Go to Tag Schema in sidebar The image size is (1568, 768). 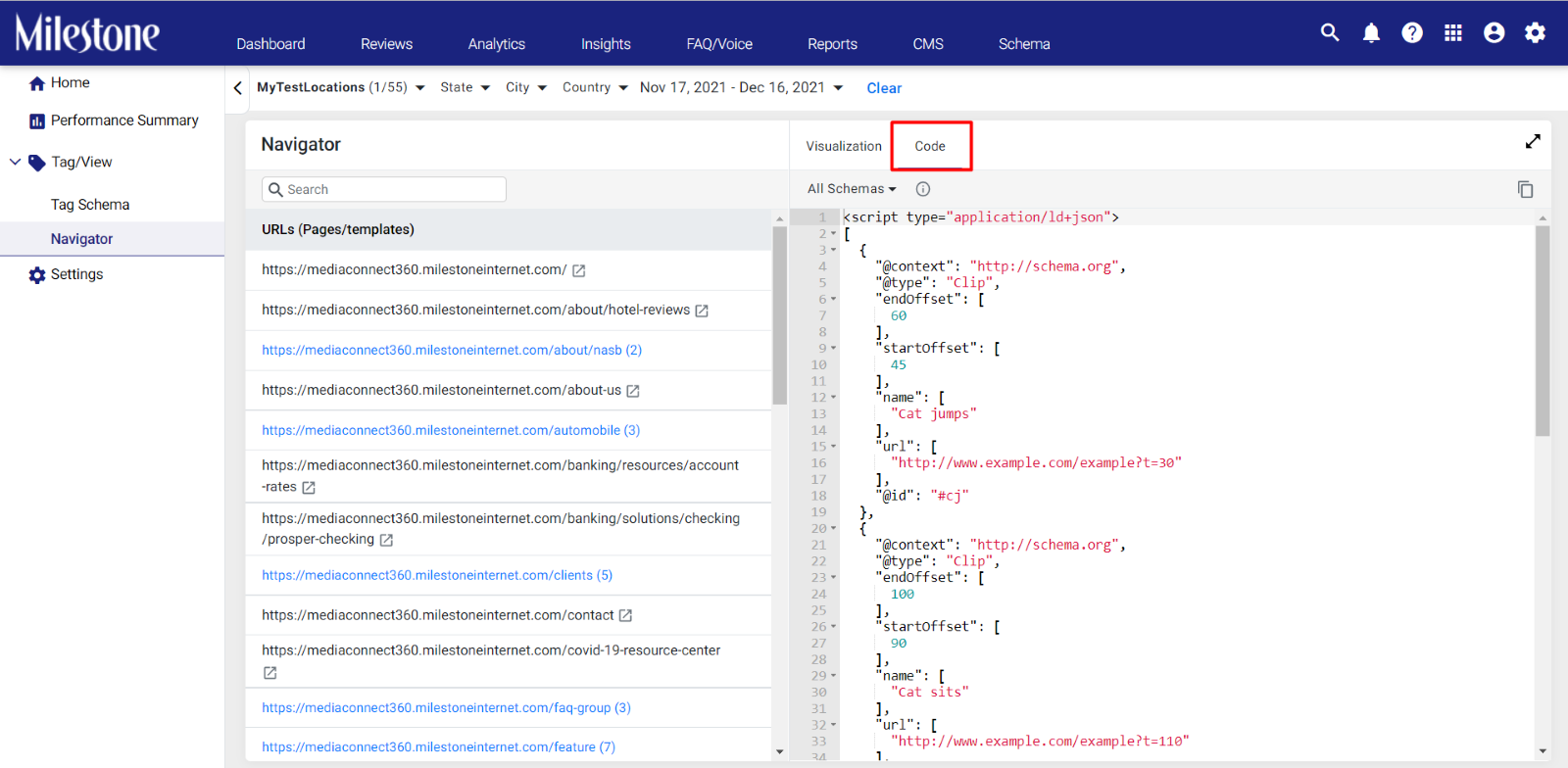(90, 205)
